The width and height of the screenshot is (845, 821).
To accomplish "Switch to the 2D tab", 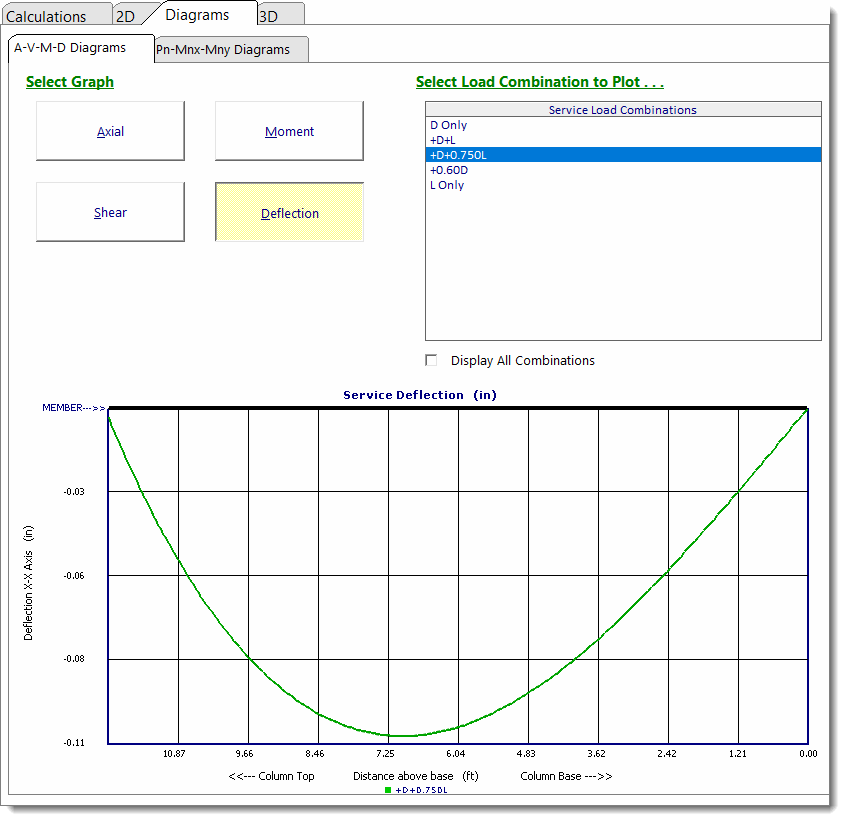I will pos(125,15).
